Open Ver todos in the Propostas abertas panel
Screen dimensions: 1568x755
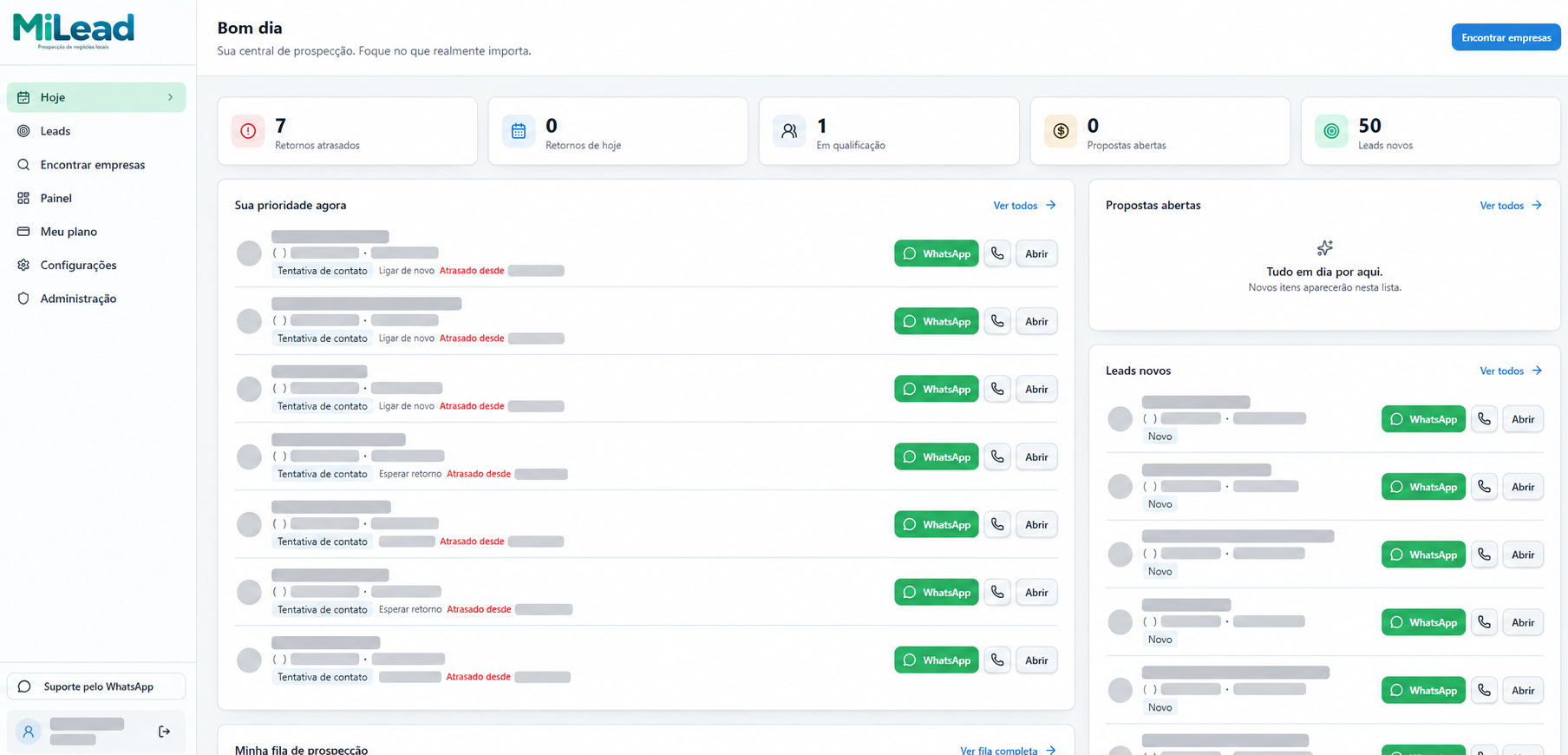coord(1511,206)
